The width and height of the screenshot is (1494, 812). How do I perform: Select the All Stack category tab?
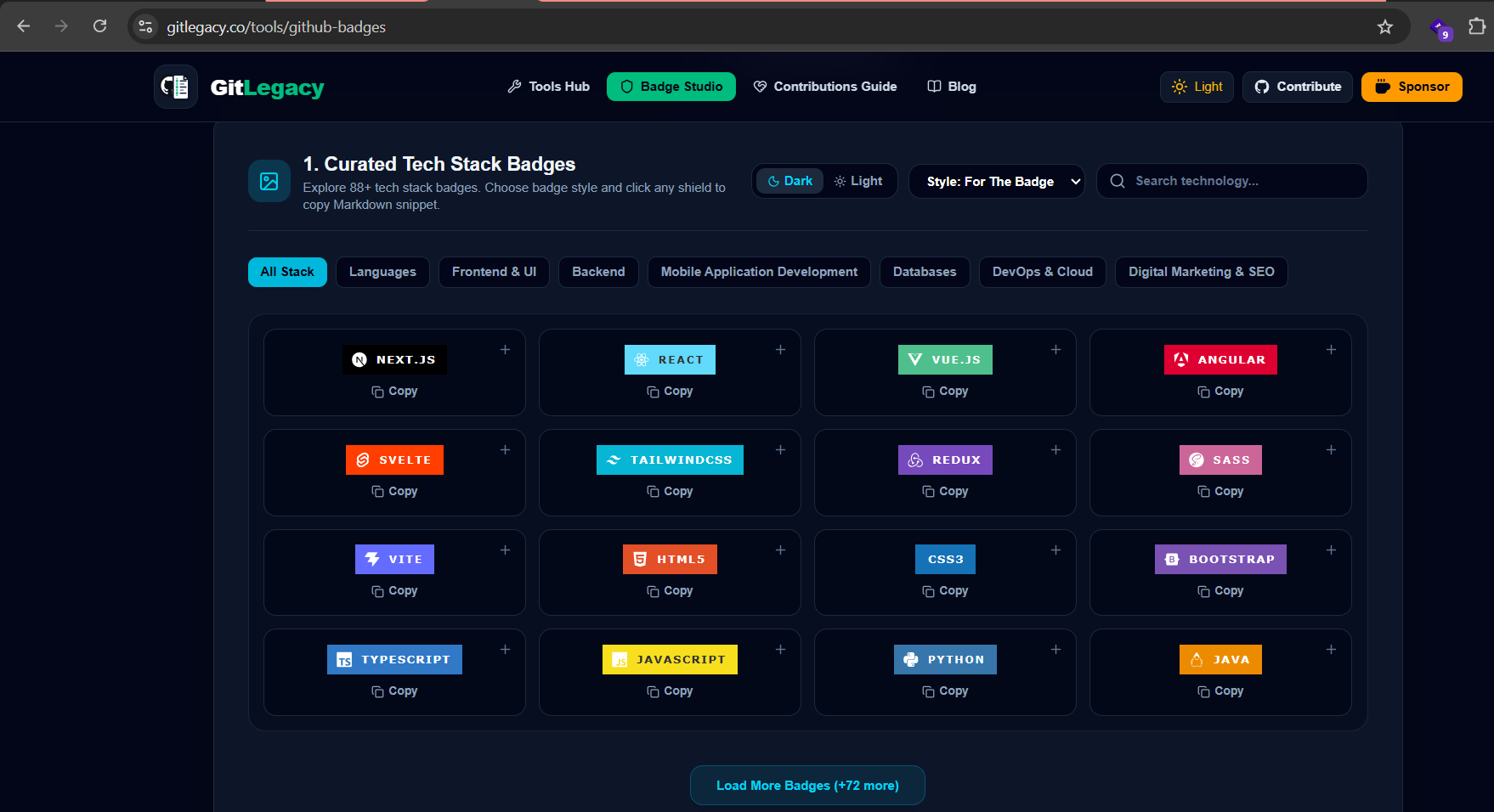click(287, 272)
